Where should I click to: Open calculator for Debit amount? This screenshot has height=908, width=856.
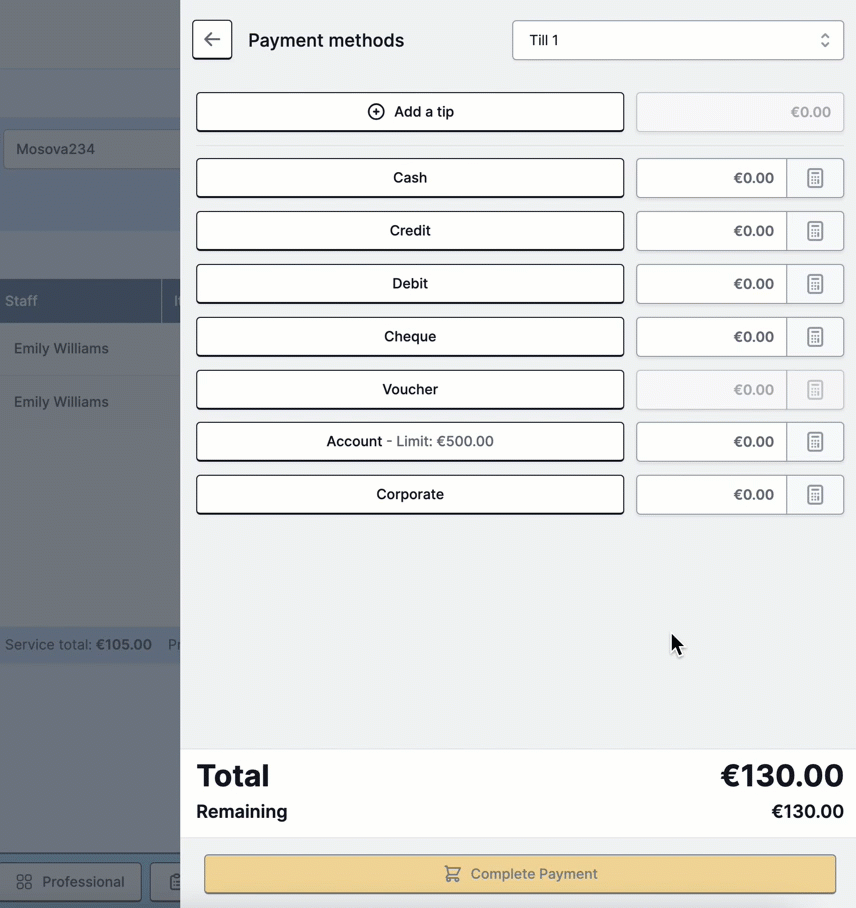pos(815,284)
